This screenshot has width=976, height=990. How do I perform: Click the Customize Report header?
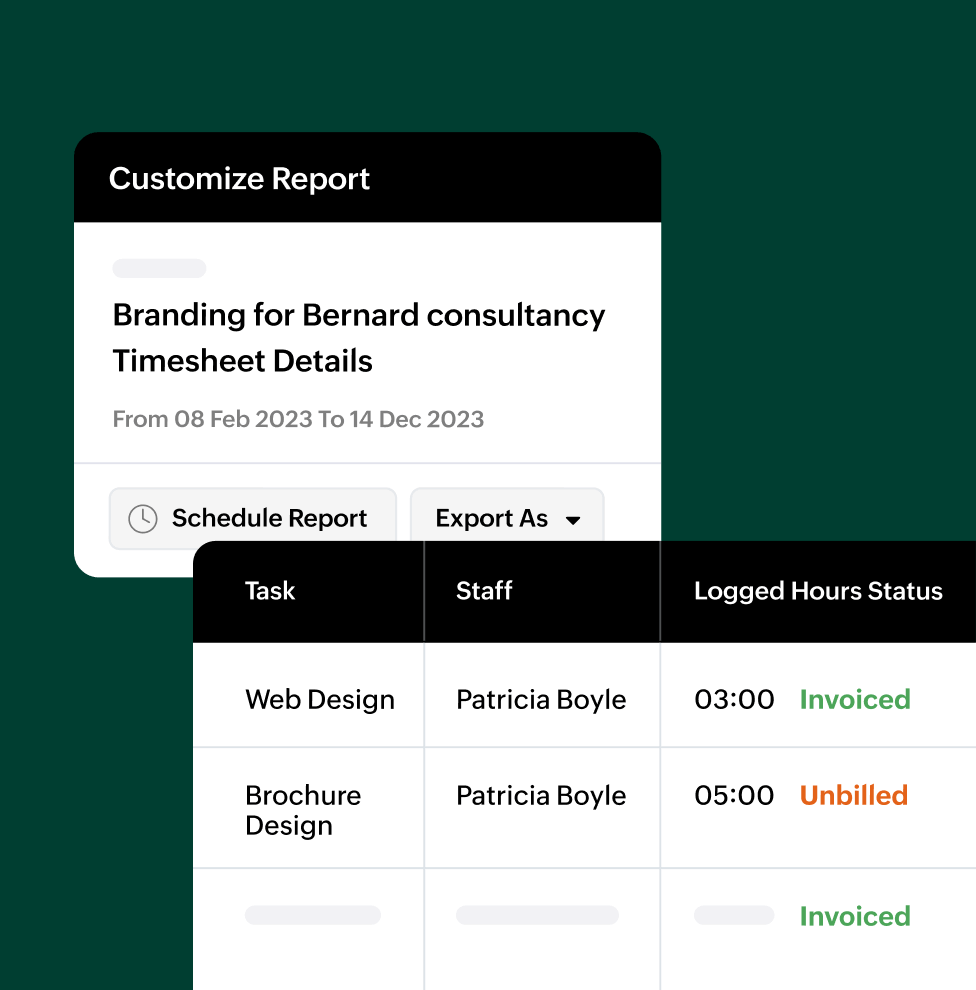240,178
